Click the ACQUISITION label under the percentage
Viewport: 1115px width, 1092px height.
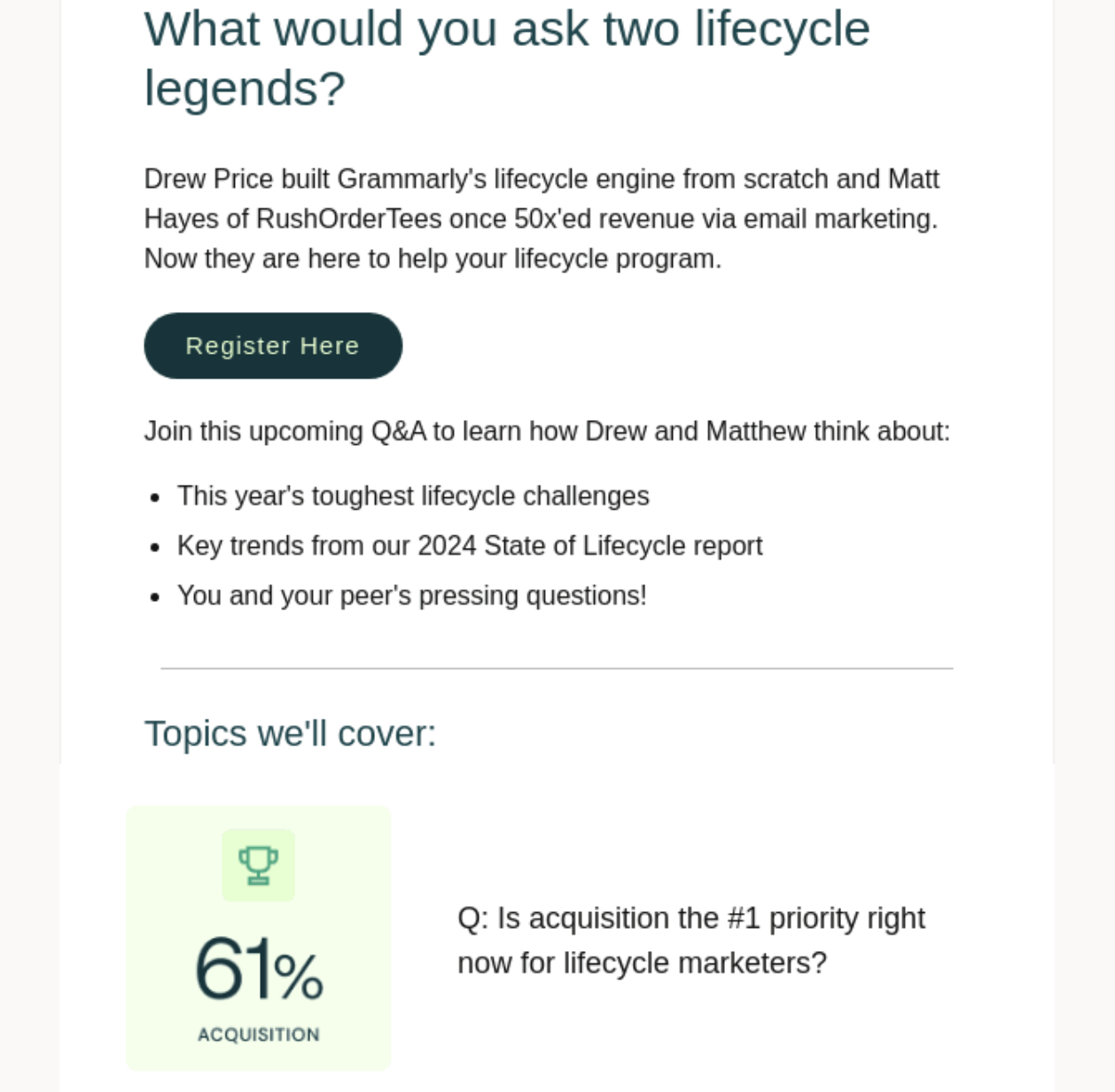point(258,1034)
